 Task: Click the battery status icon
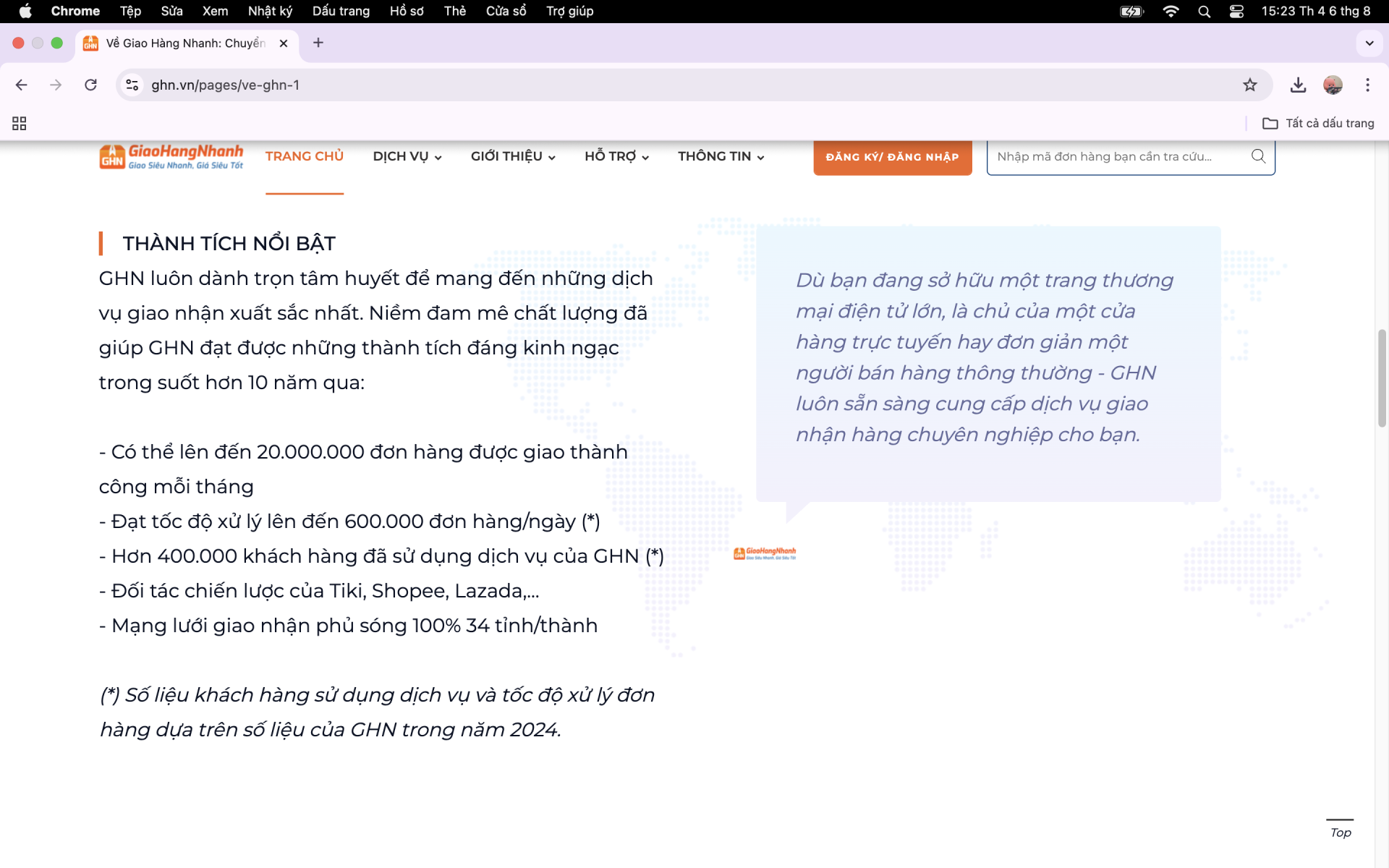[1131, 11]
